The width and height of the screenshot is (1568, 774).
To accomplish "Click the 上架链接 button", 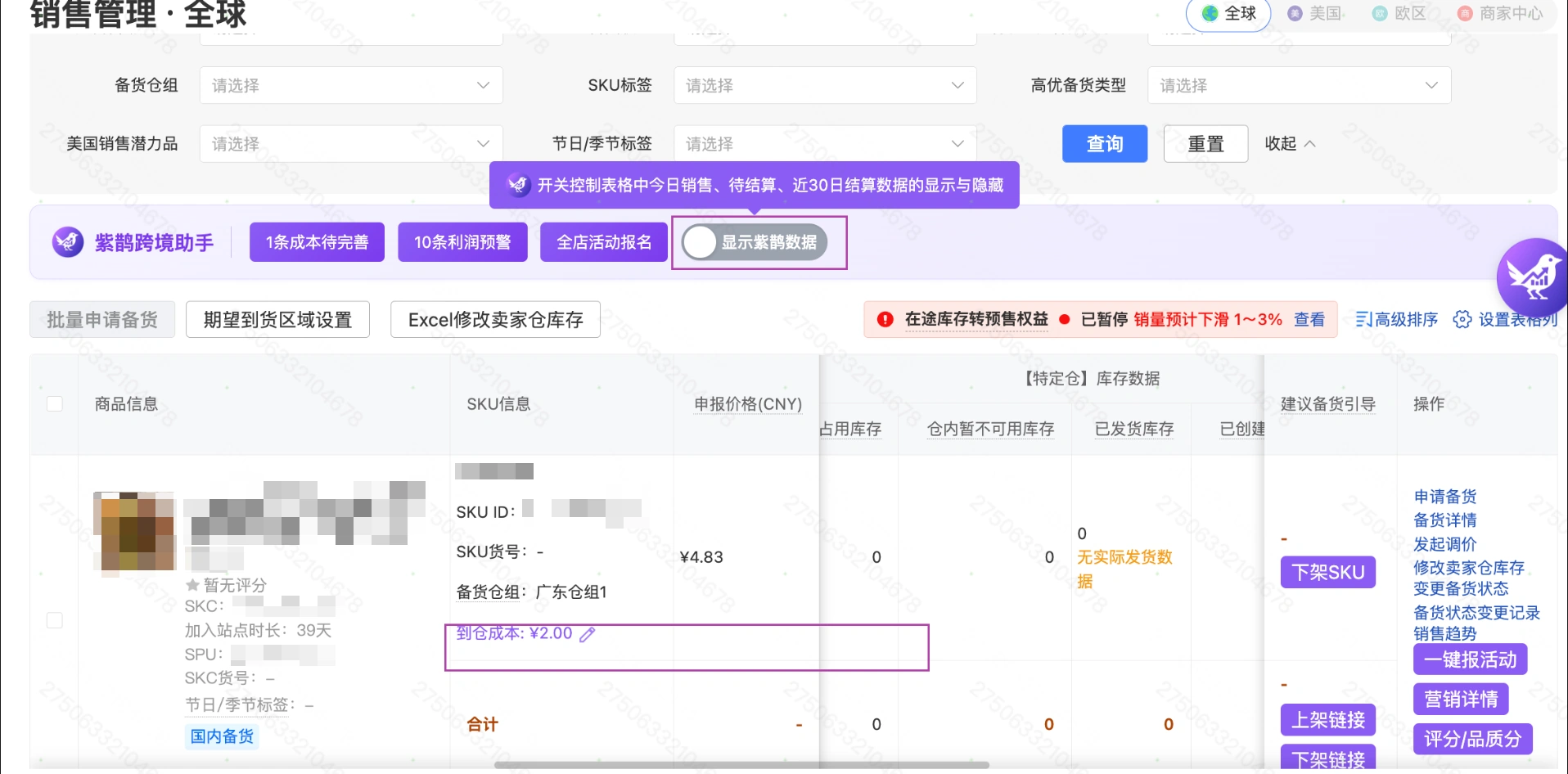I will (x=1328, y=720).
